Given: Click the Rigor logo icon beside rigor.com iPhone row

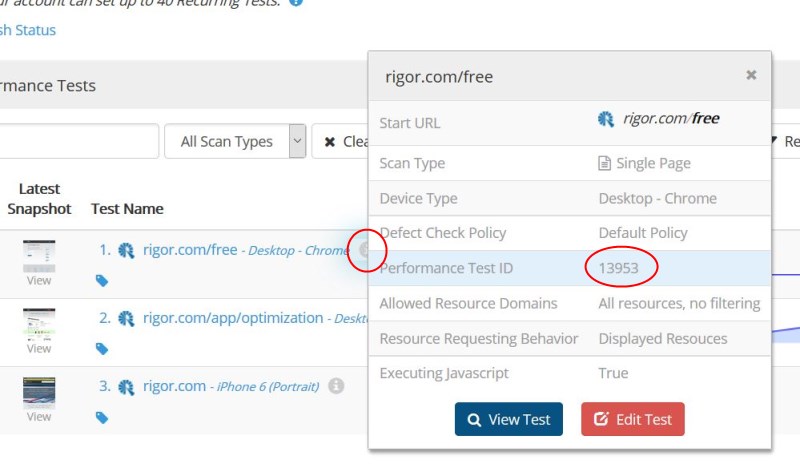Looking at the screenshot, I should pos(126,387).
